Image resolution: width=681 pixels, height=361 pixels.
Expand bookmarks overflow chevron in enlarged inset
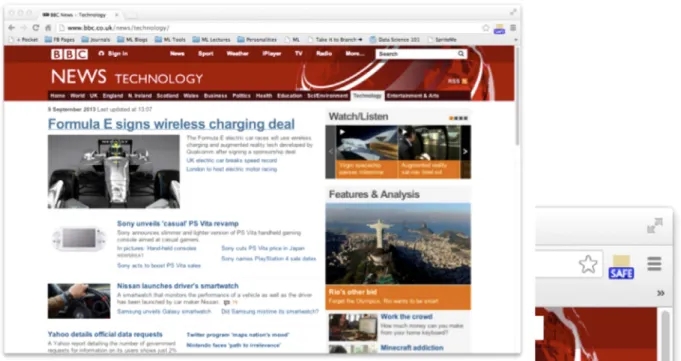tap(661, 293)
